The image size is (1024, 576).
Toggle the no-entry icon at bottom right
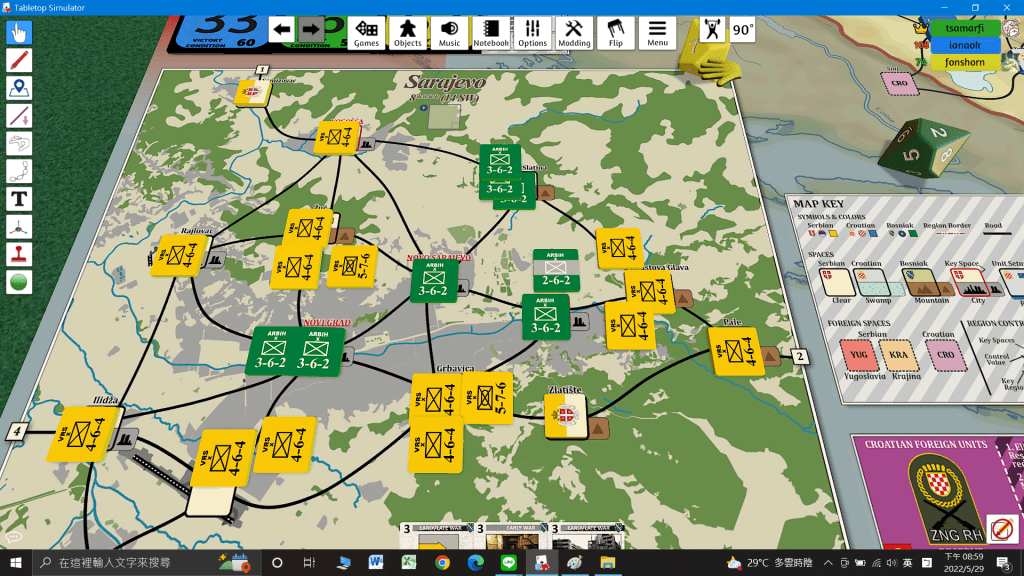coord(1001,528)
